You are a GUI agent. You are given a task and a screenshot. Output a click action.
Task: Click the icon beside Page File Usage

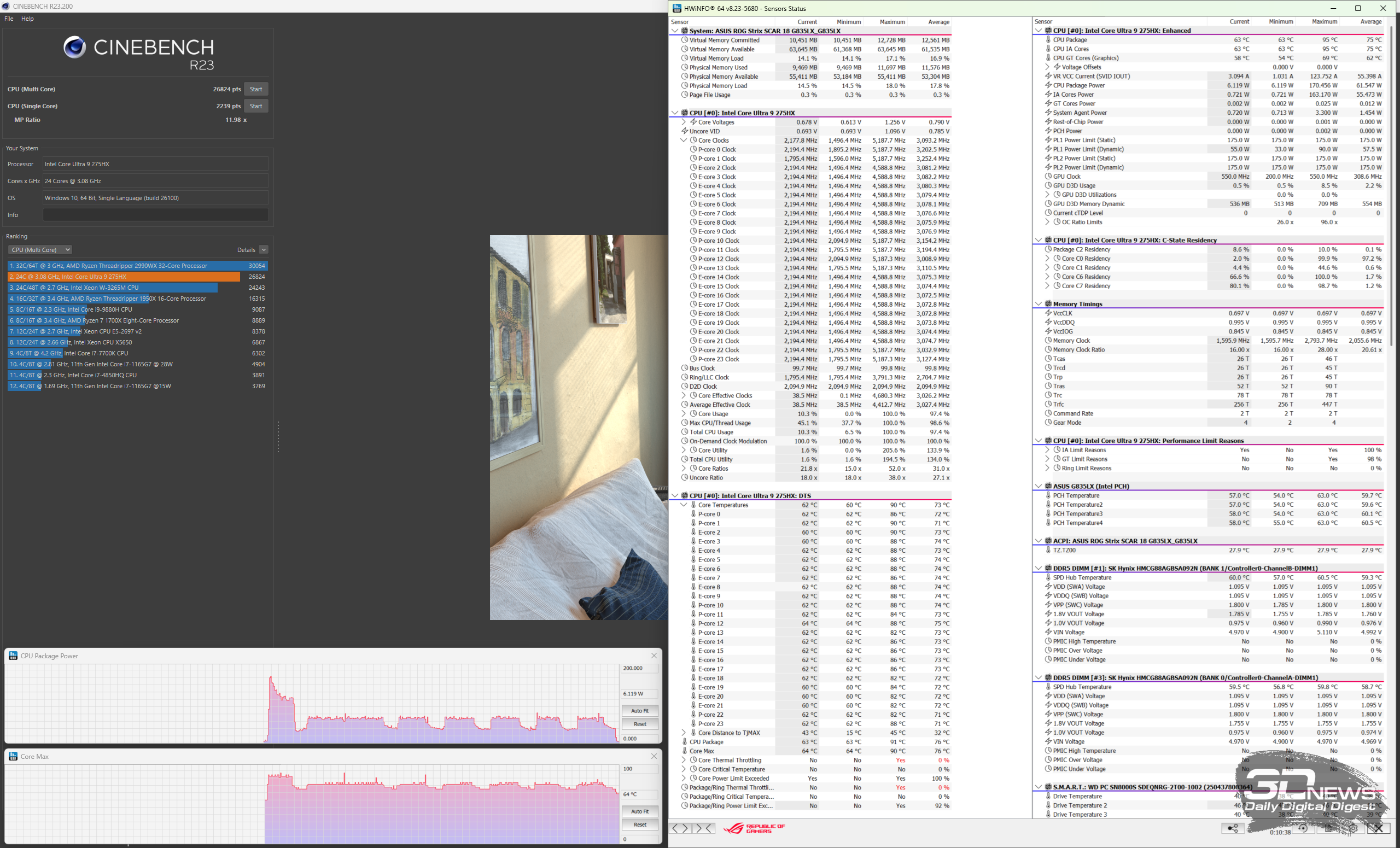click(x=685, y=95)
